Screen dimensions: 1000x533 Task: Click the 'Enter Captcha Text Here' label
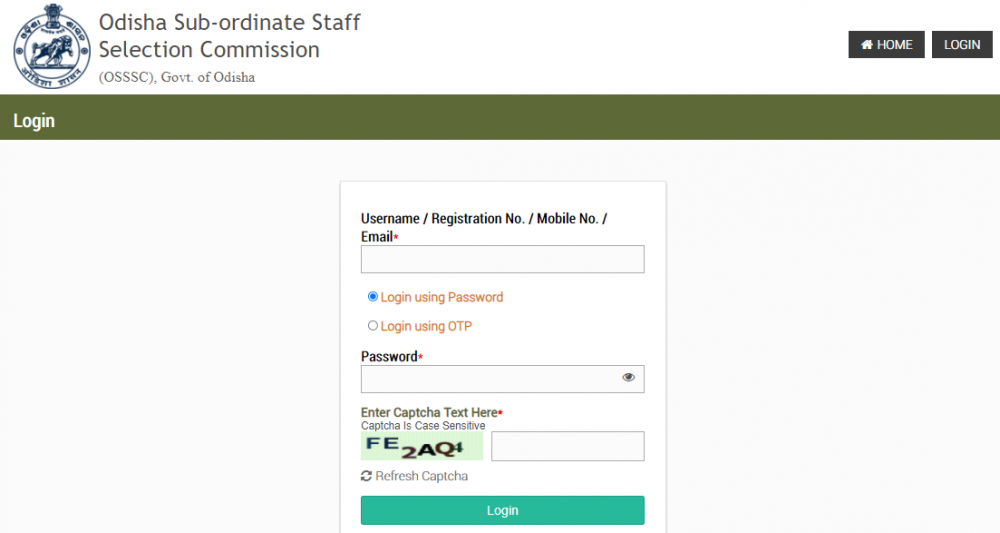pyautogui.click(x=428, y=413)
